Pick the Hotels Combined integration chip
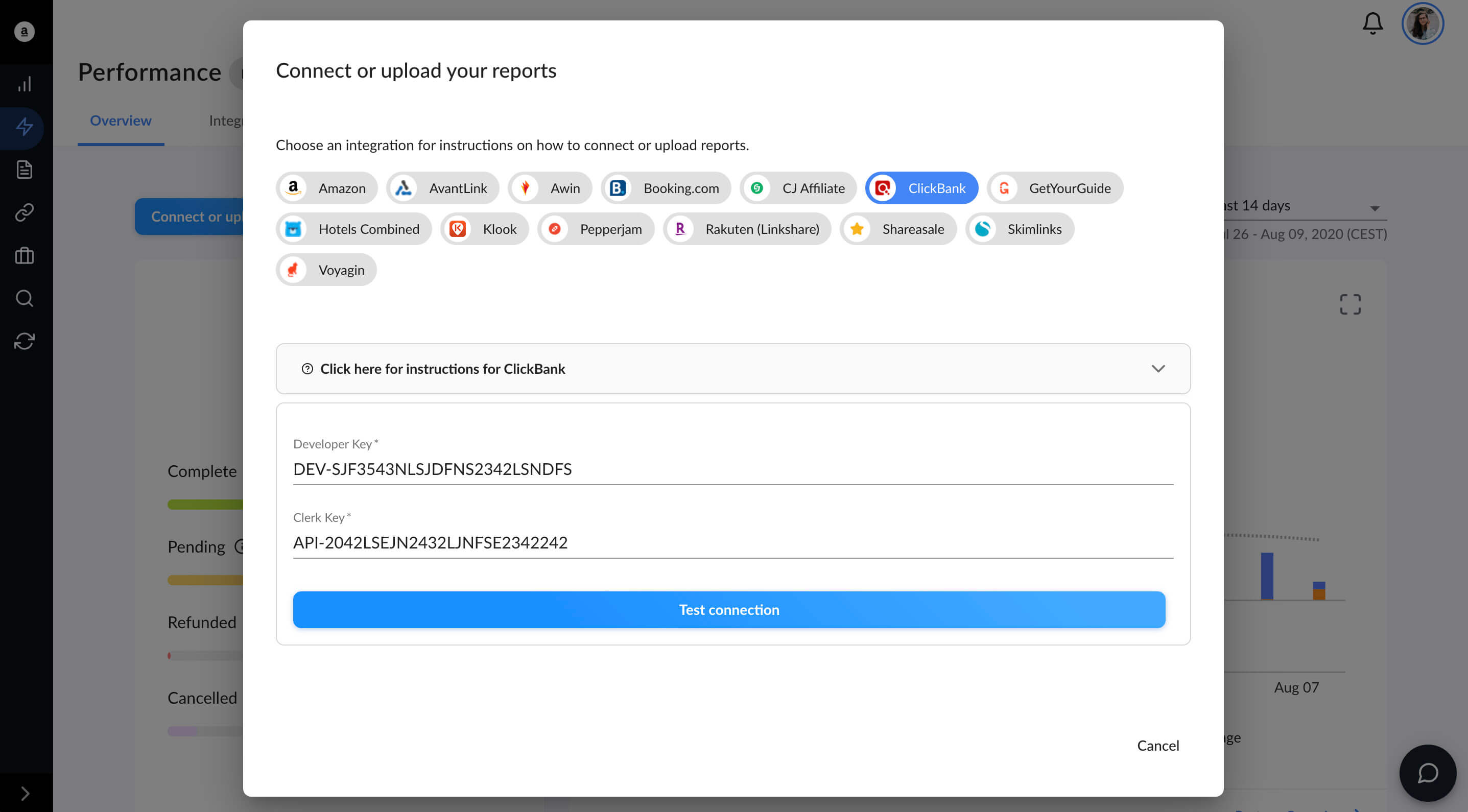Viewport: 1468px width, 812px height. (354, 229)
